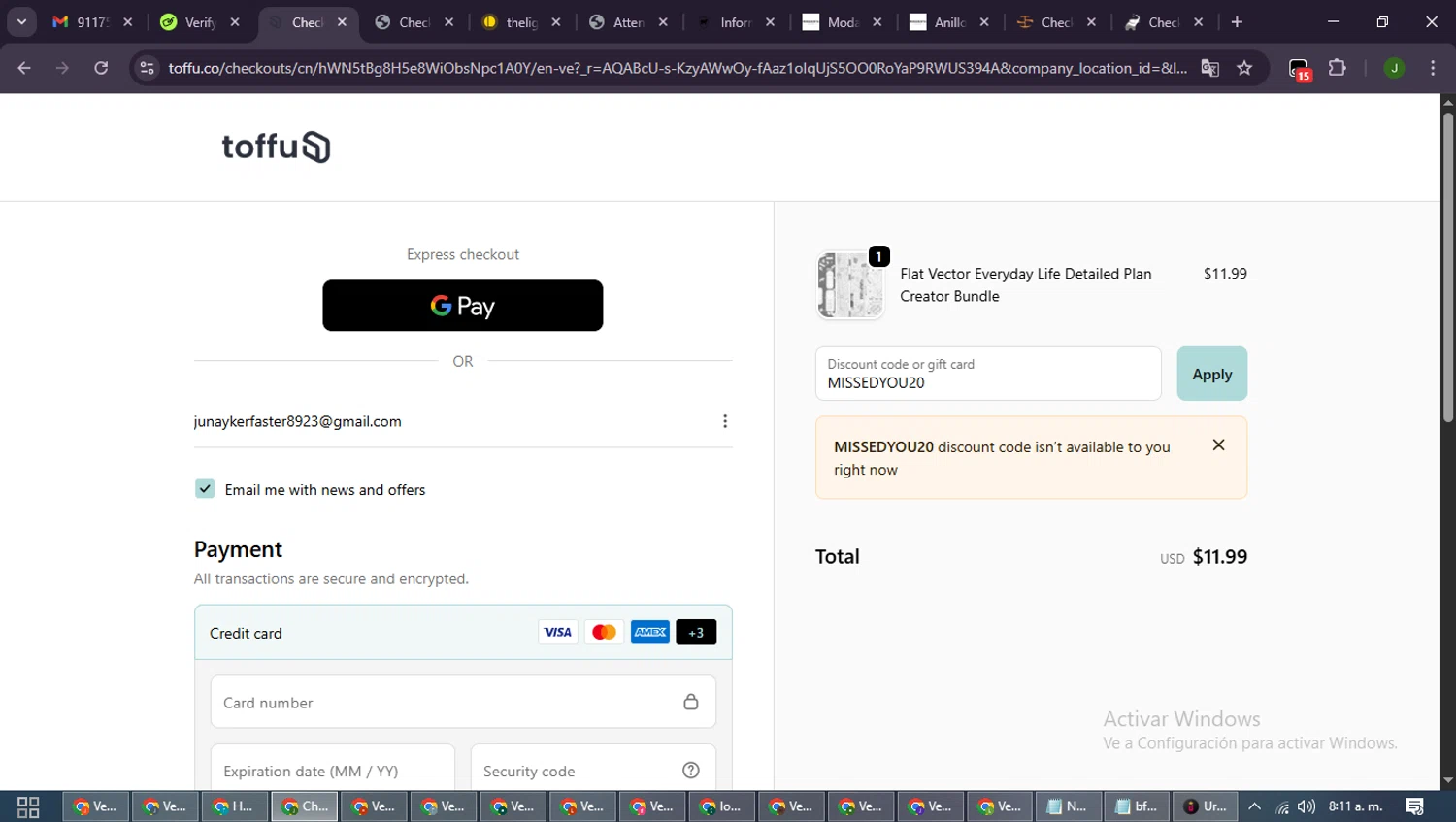Image resolution: width=1456 pixels, height=822 pixels.
Task: Open the notification center icon
Action: [1415, 806]
